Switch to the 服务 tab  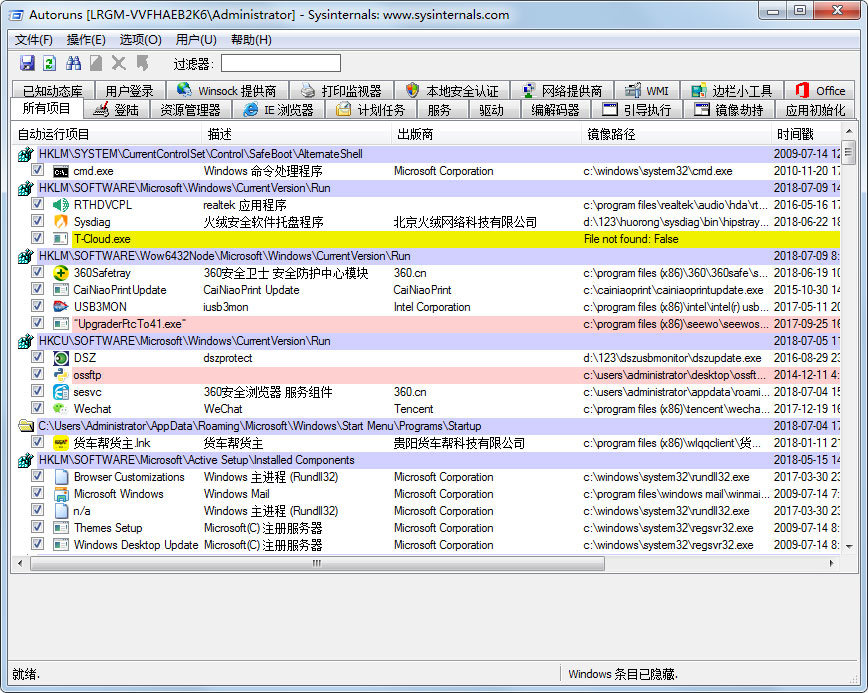pos(440,110)
